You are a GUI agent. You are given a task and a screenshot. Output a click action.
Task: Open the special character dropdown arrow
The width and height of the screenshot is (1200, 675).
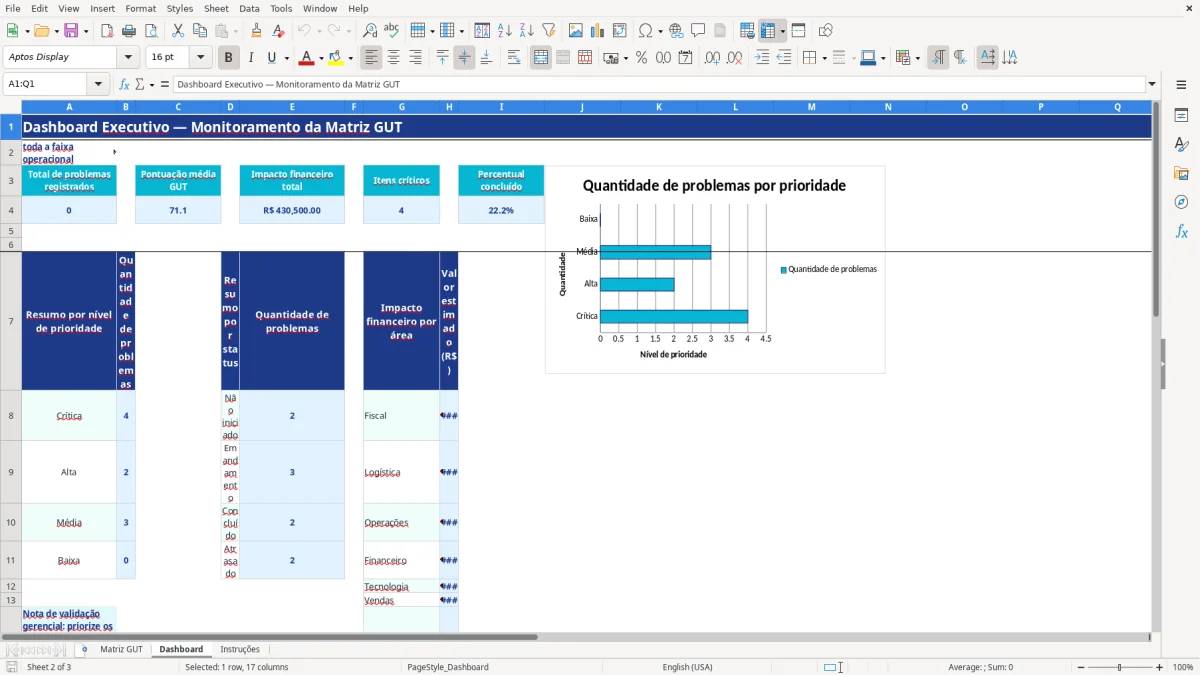point(659,31)
